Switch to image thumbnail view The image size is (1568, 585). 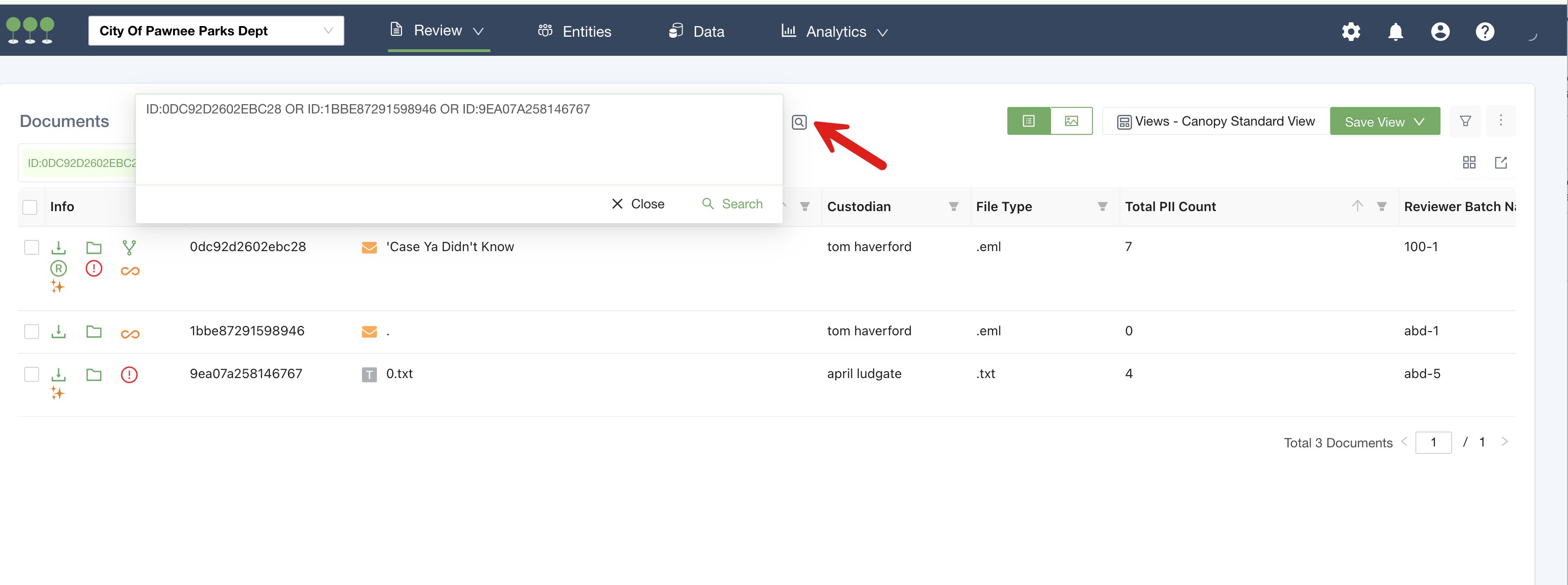tap(1071, 121)
